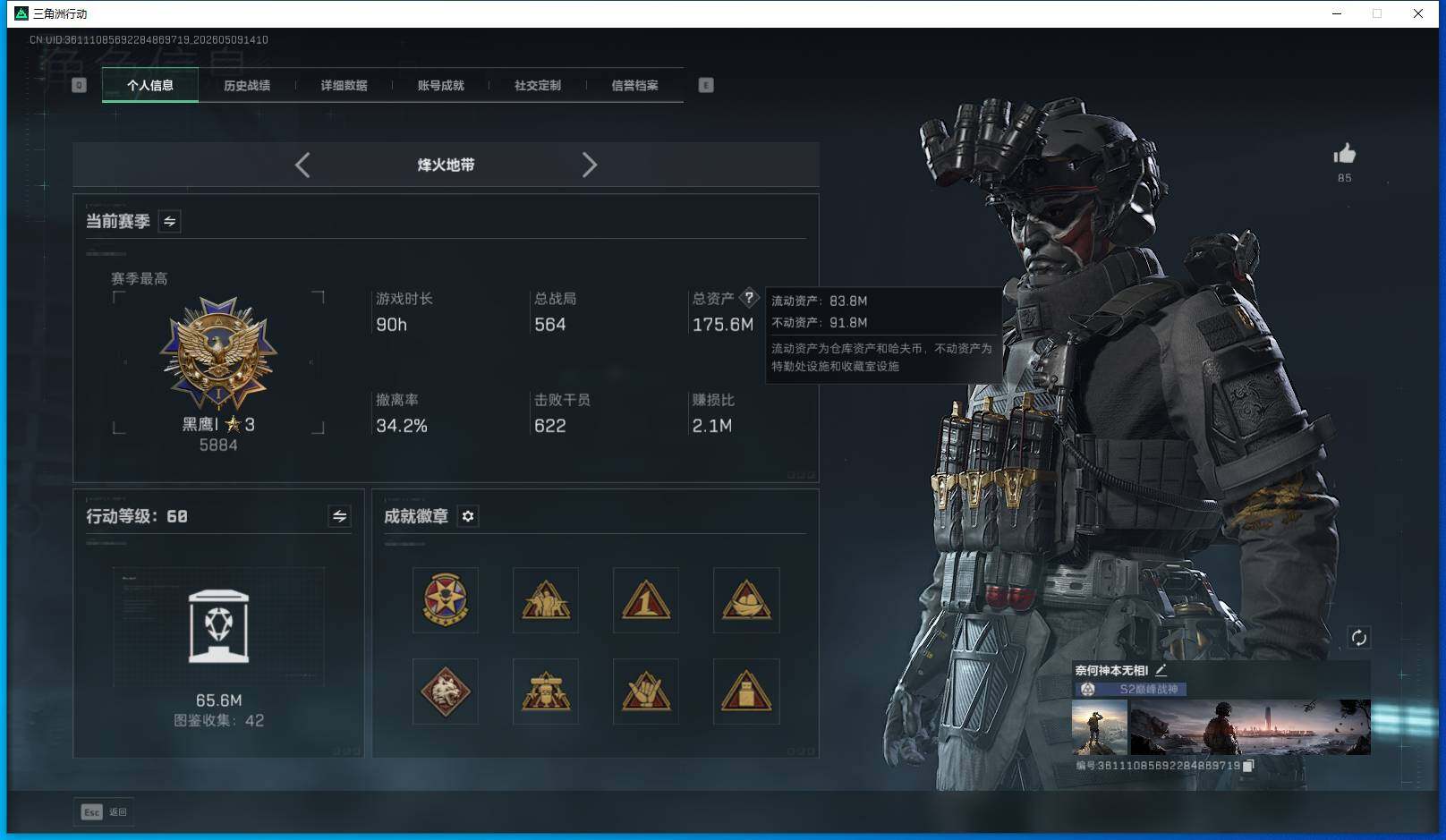Select the skull crossed-guns badge

[x=546, y=692]
